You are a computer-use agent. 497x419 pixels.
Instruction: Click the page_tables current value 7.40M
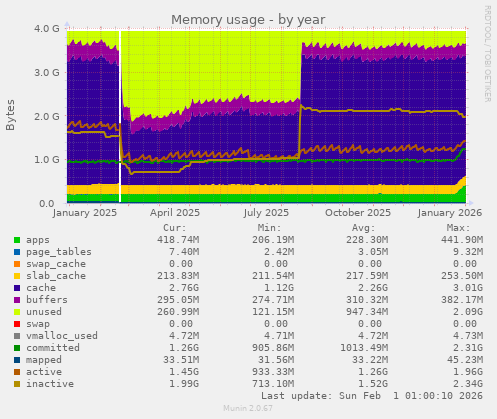[184, 252]
